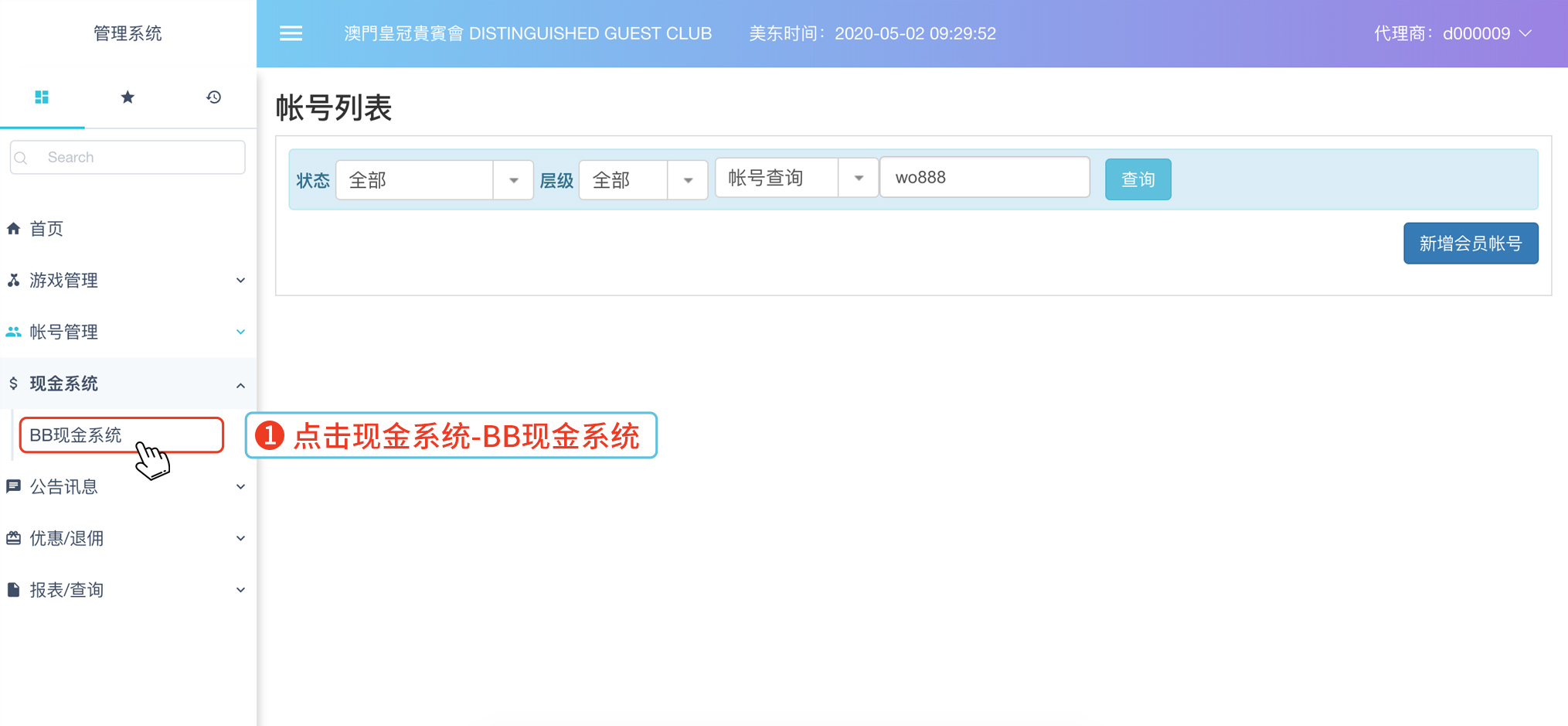Open the 状态 status dropdown
This screenshot has height=726, width=1568.
pos(434,180)
